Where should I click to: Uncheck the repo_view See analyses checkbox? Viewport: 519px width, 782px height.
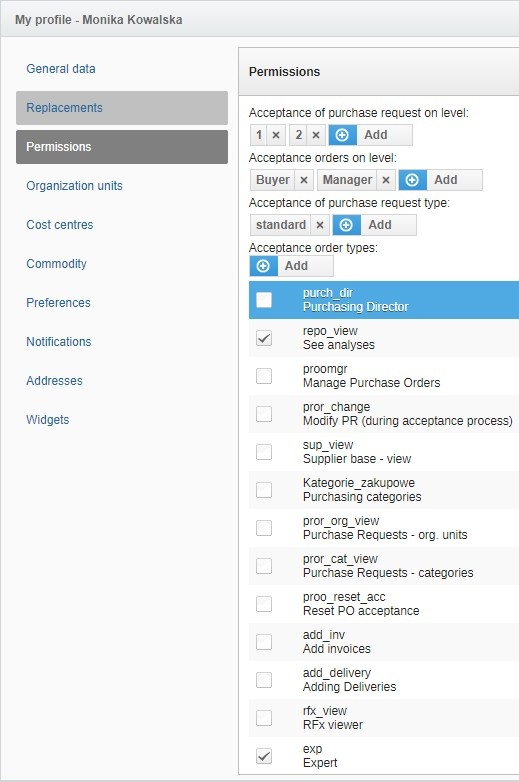[264, 338]
